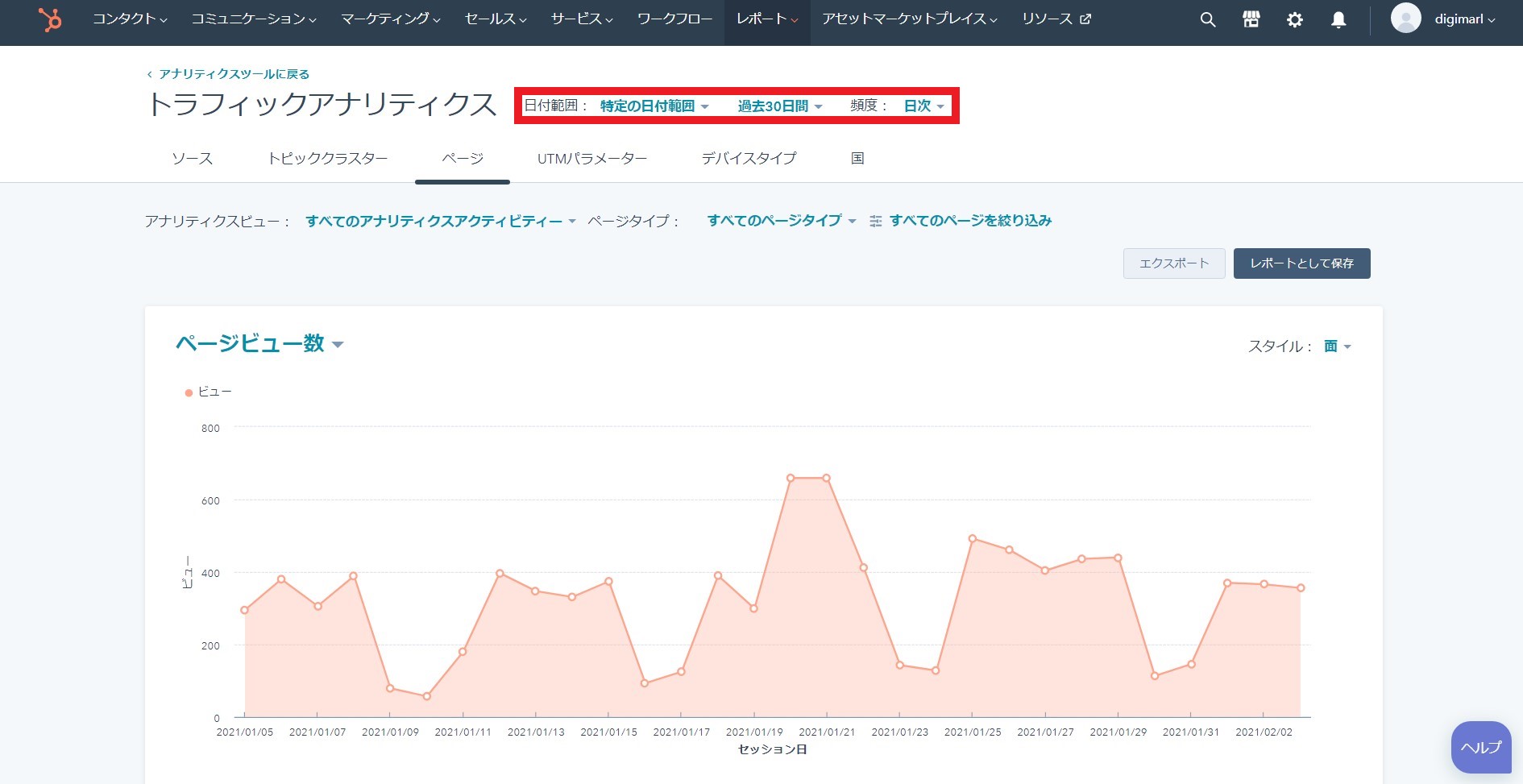Screen dimensions: 1523x784
Task: Click the ヘルプ help button
Action: [x=1481, y=748]
